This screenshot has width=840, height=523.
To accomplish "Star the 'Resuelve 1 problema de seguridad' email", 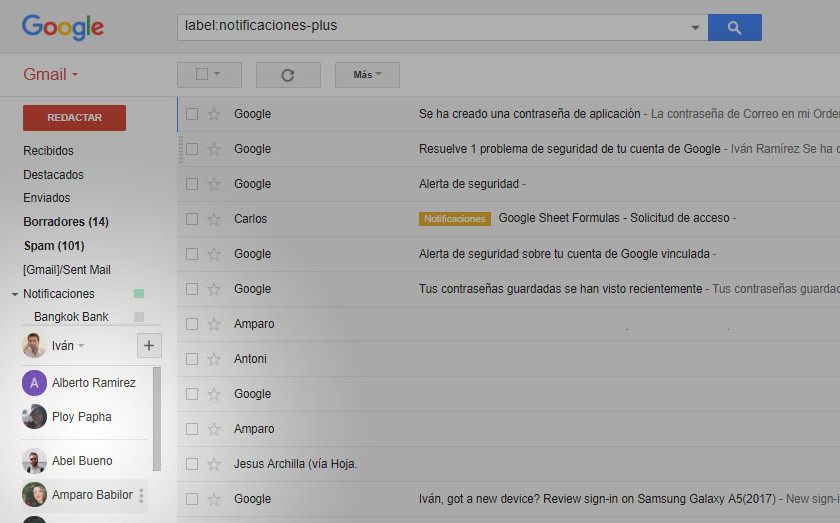I will pos(214,149).
